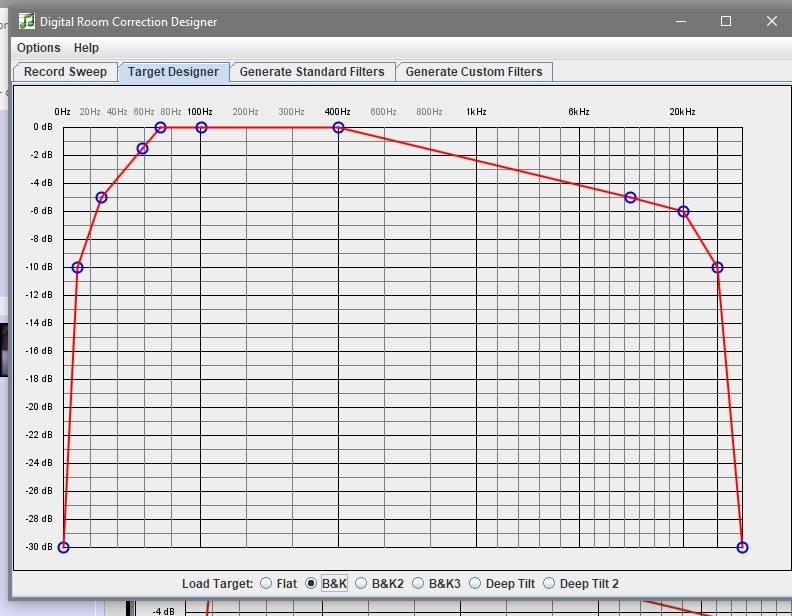Screen dimensions: 792x616
Task: Select the bottom-right curve point at -30 dB
Action: tap(742, 547)
